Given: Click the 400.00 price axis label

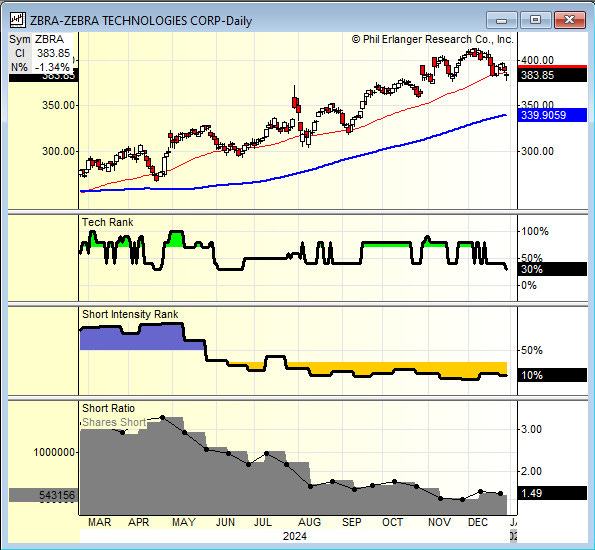Looking at the screenshot, I should click(x=537, y=60).
